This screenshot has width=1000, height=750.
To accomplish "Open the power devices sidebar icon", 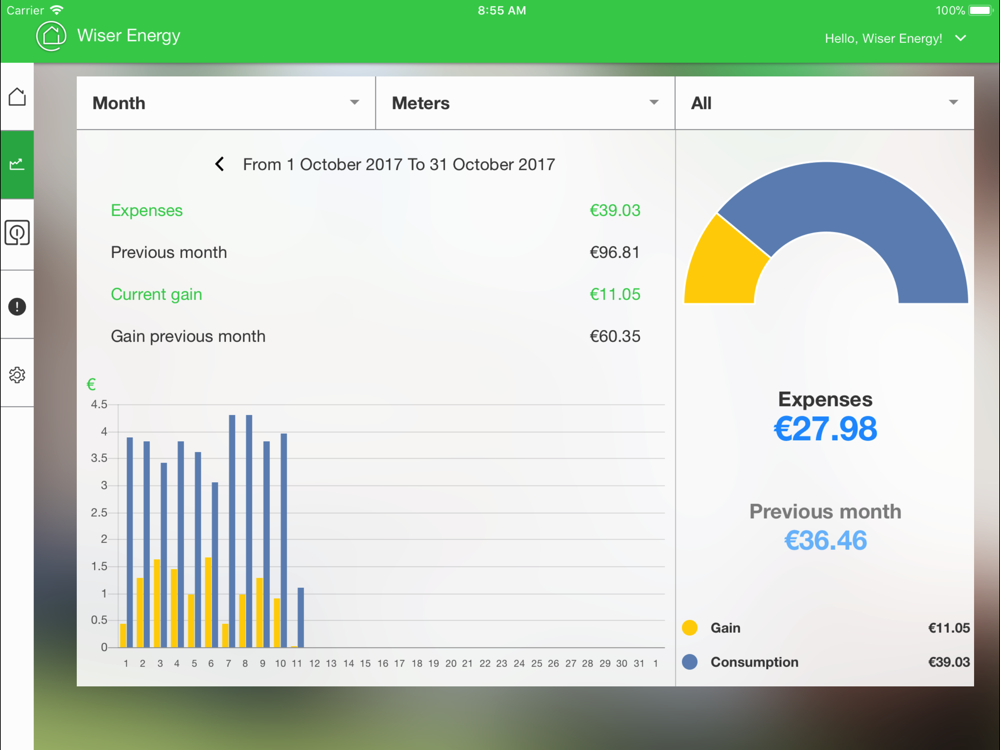I will click(x=17, y=233).
